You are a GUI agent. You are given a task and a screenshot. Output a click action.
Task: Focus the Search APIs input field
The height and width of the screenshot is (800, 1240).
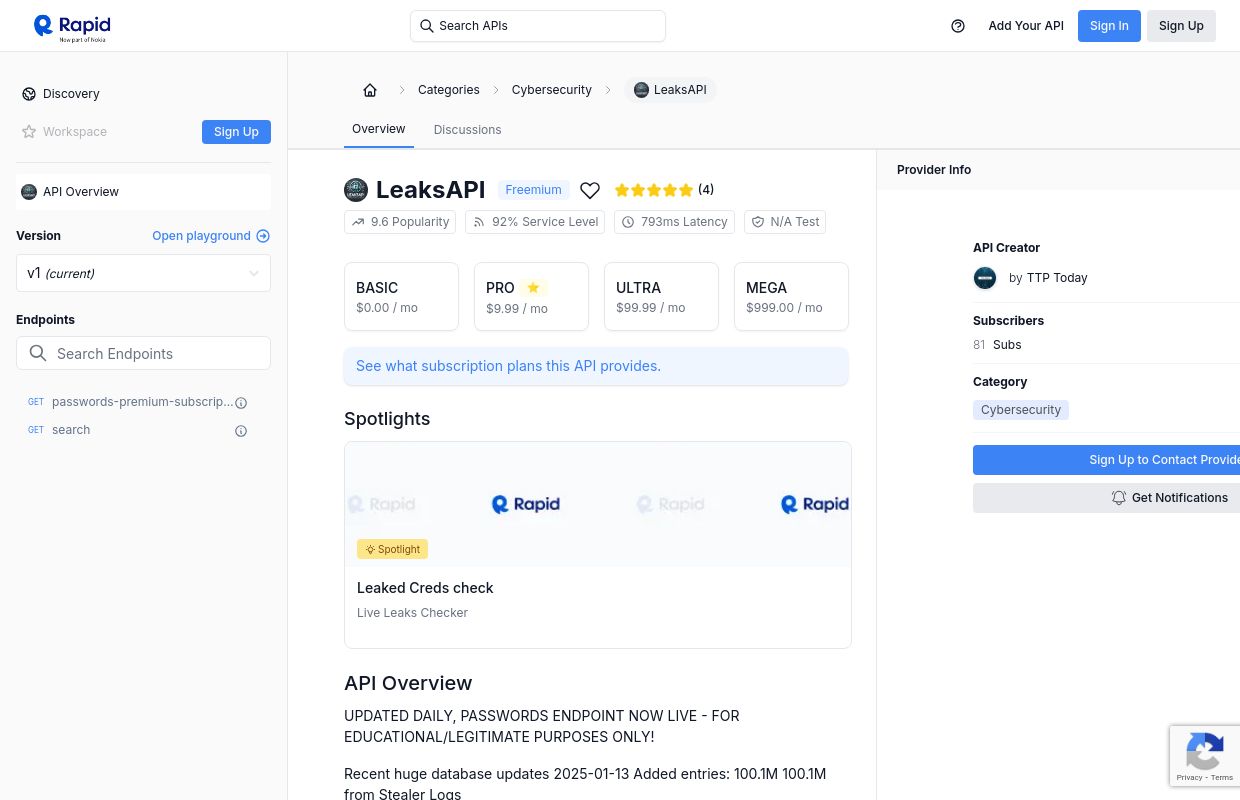538,26
